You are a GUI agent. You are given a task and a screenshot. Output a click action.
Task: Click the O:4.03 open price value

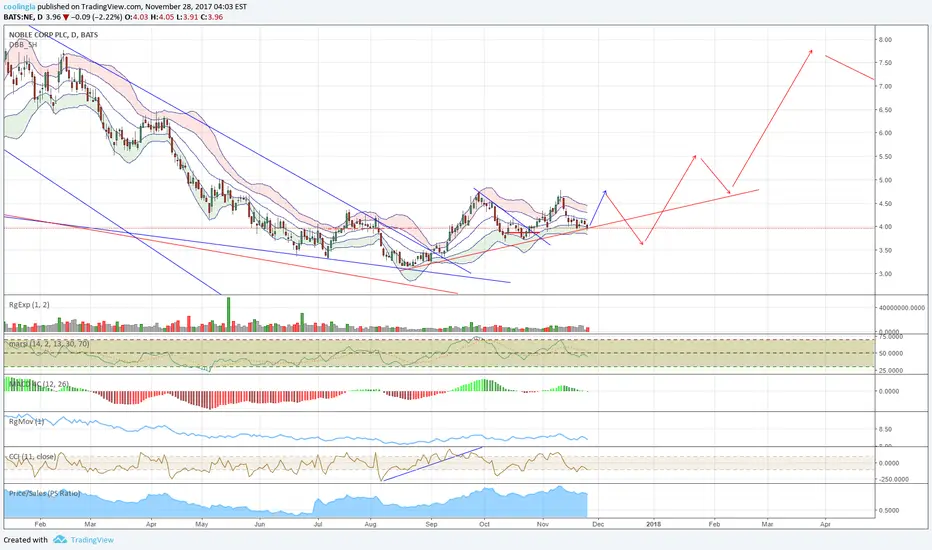click(x=136, y=17)
